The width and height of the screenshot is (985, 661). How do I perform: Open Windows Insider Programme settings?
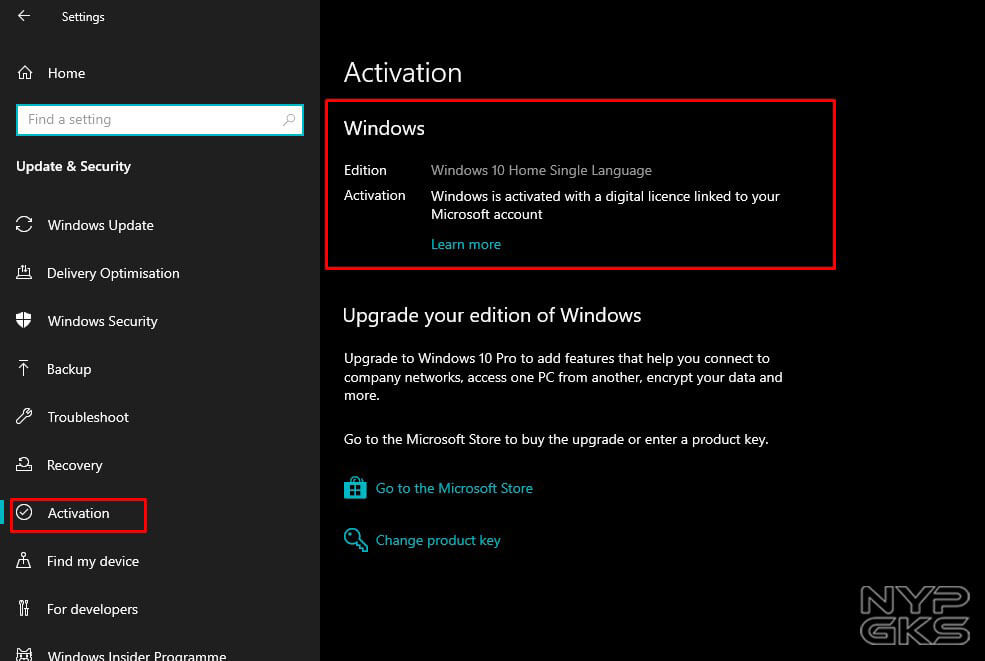point(136,655)
